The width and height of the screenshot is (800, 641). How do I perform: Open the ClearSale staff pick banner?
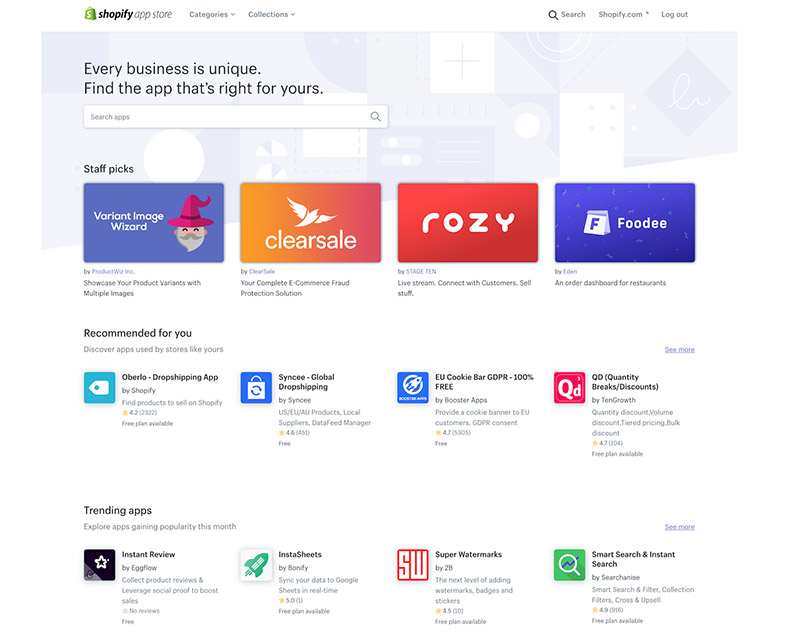pos(311,223)
